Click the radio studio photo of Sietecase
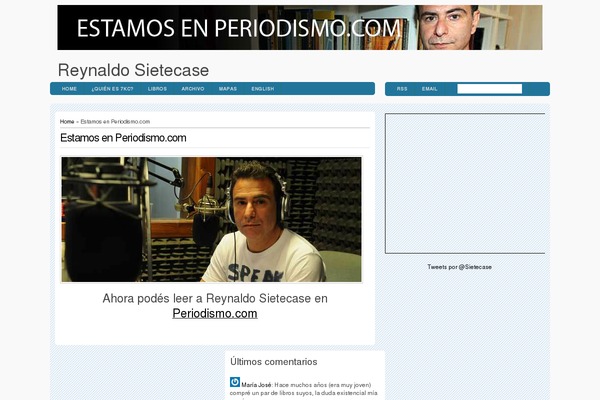 point(211,219)
